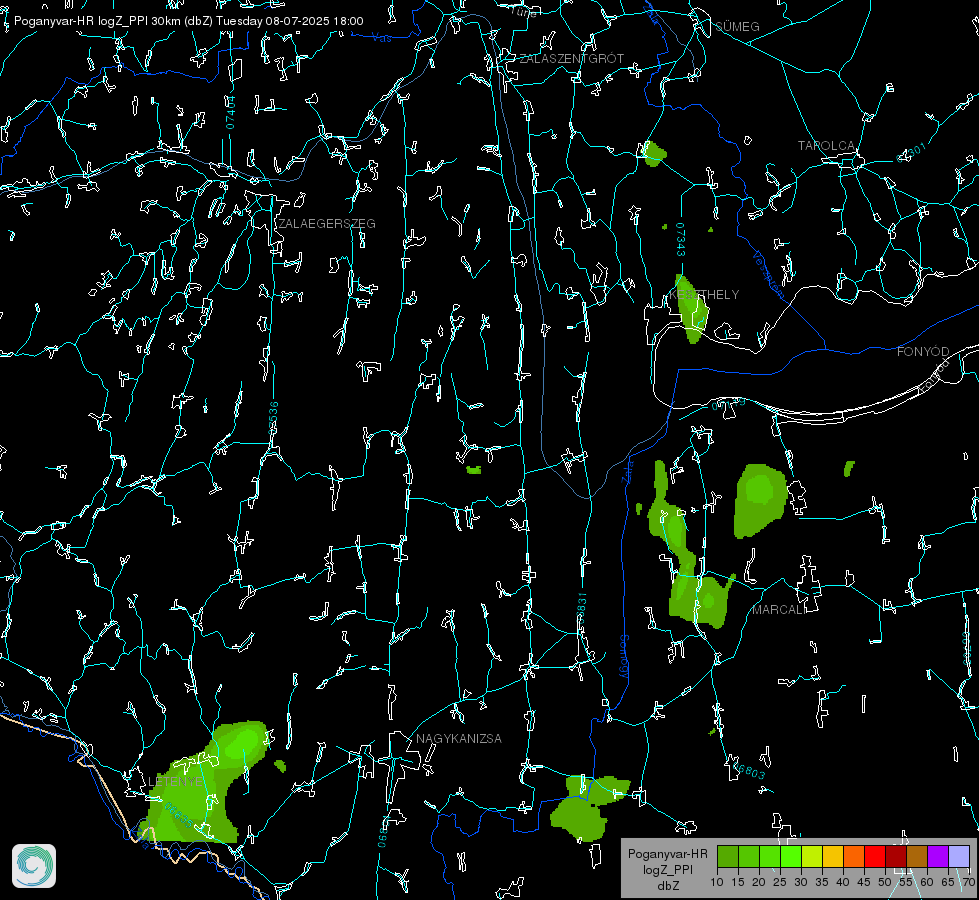Select the 35–40 dBZ yellow swatch
Screen dimensions: 979x900
(x=833, y=856)
